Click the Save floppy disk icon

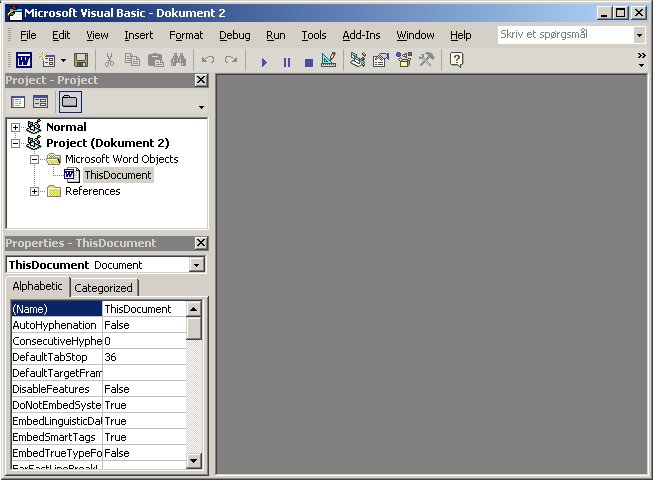coord(81,60)
